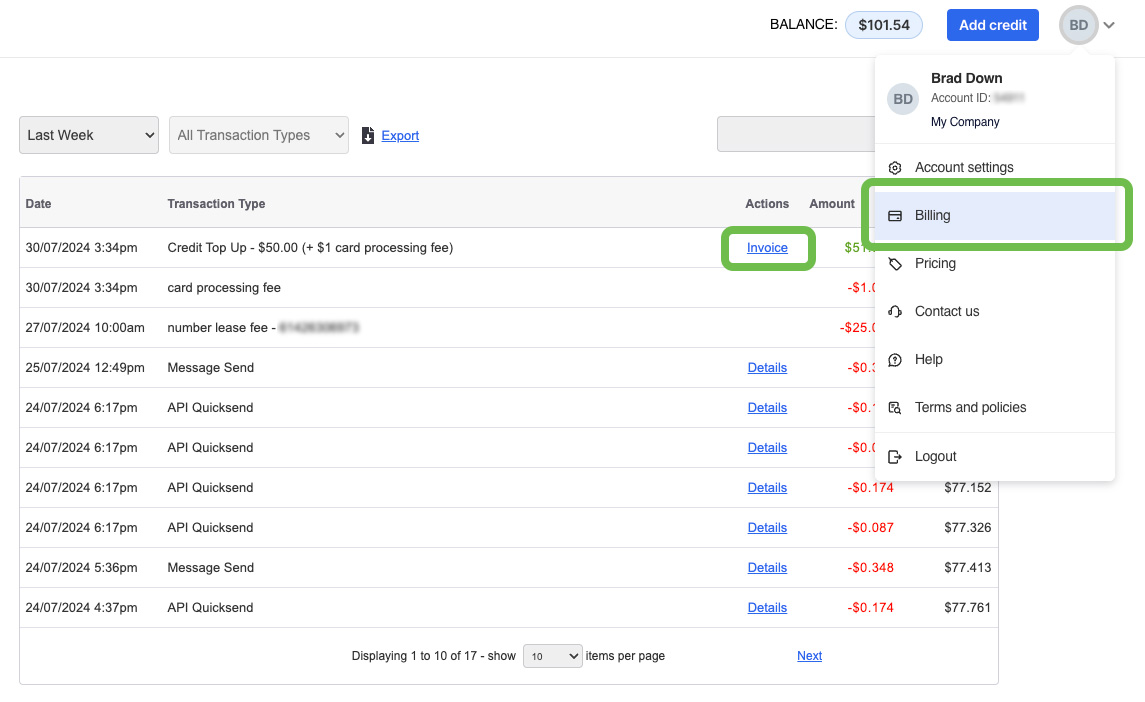The image size is (1145, 702).
Task: Open Details for 25/07/2024 12:49pm Message Send
Action: 767,367
